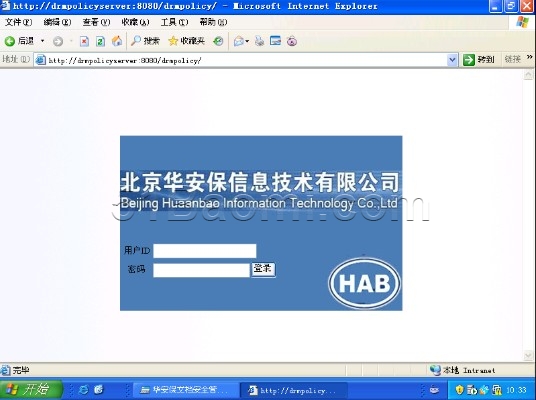Open Search with the magnifier icon

pyautogui.click(x=136, y=41)
